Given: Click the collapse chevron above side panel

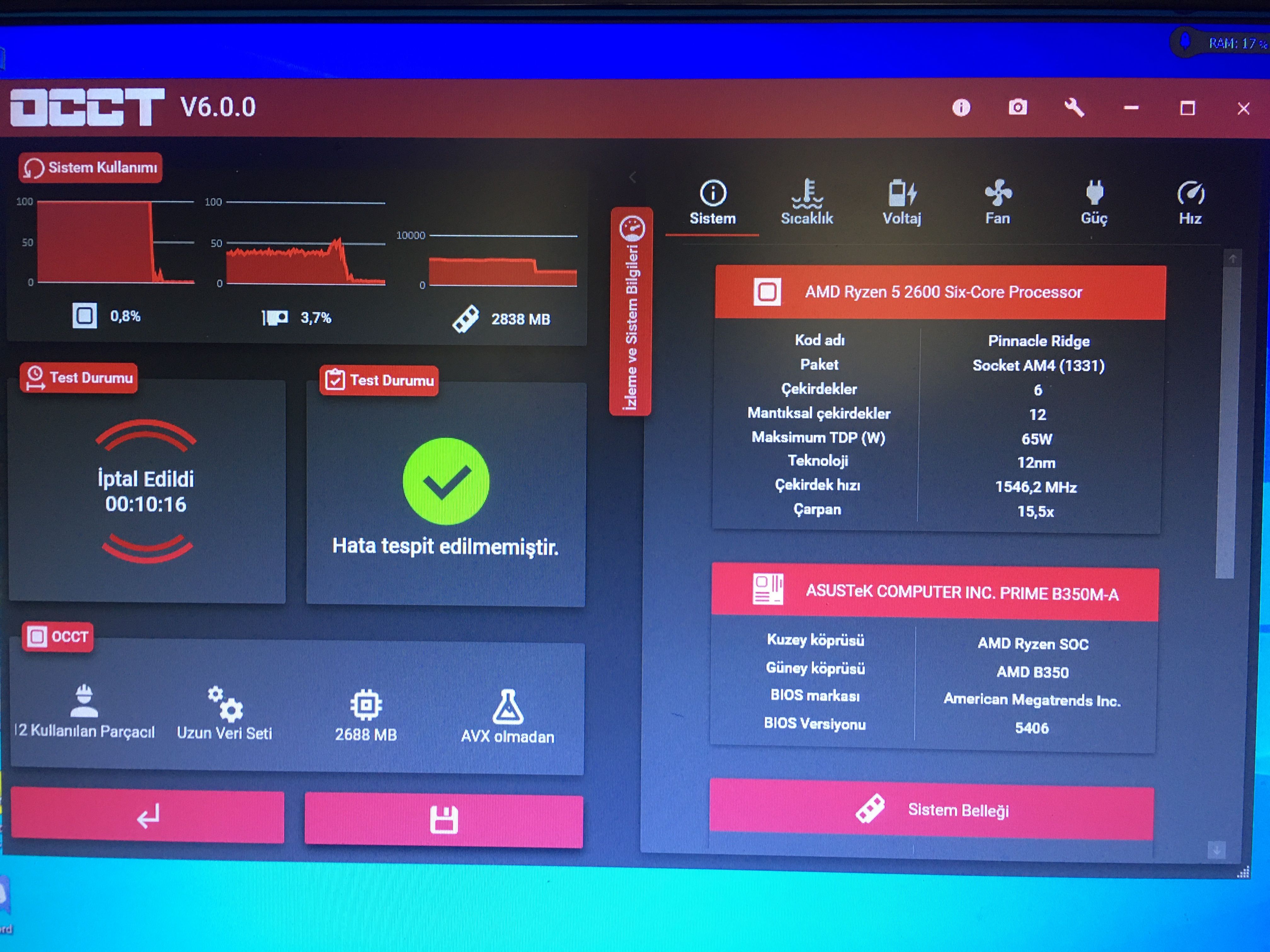Looking at the screenshot, I should click(x=632, y=177).
